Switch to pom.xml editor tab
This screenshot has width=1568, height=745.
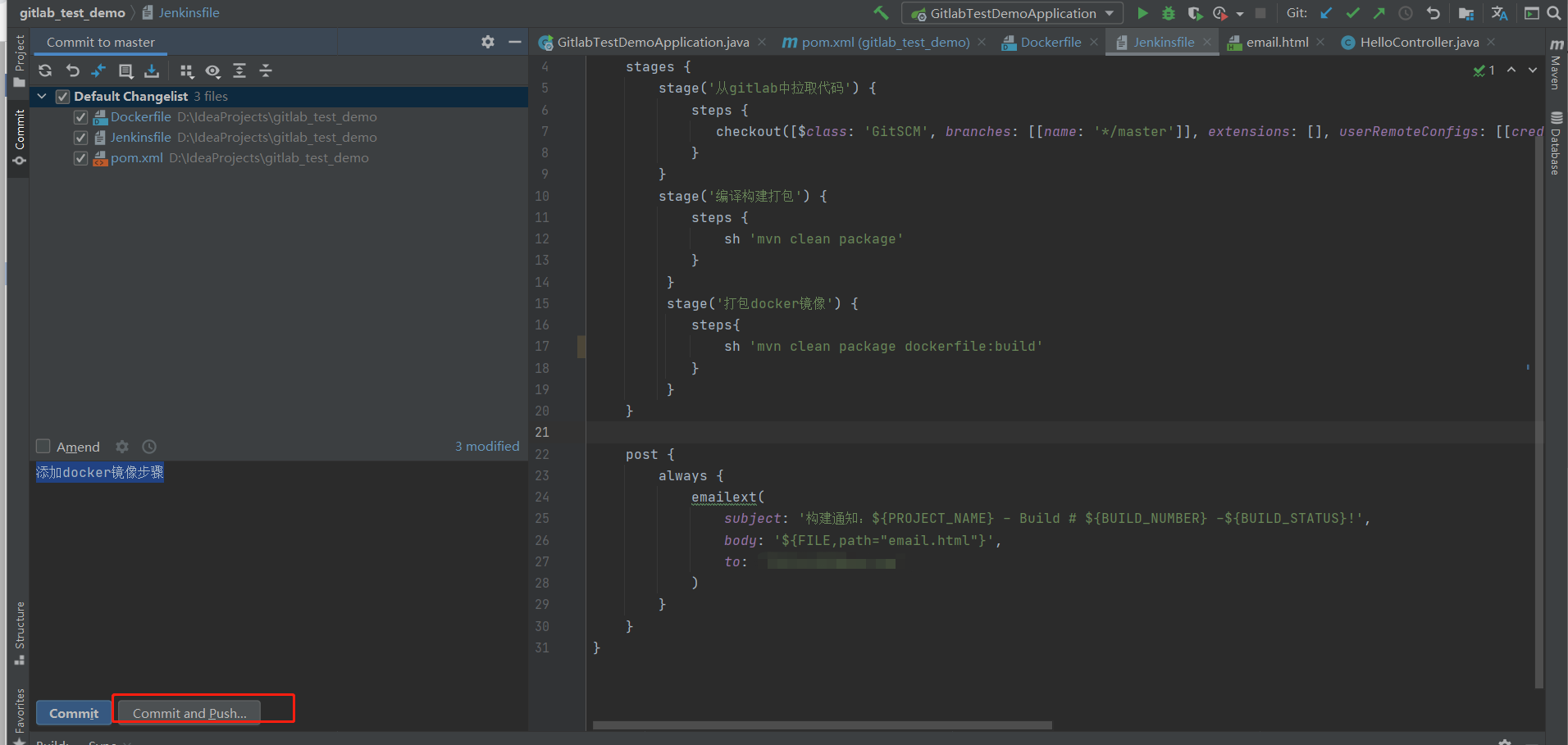coord(884,42)
